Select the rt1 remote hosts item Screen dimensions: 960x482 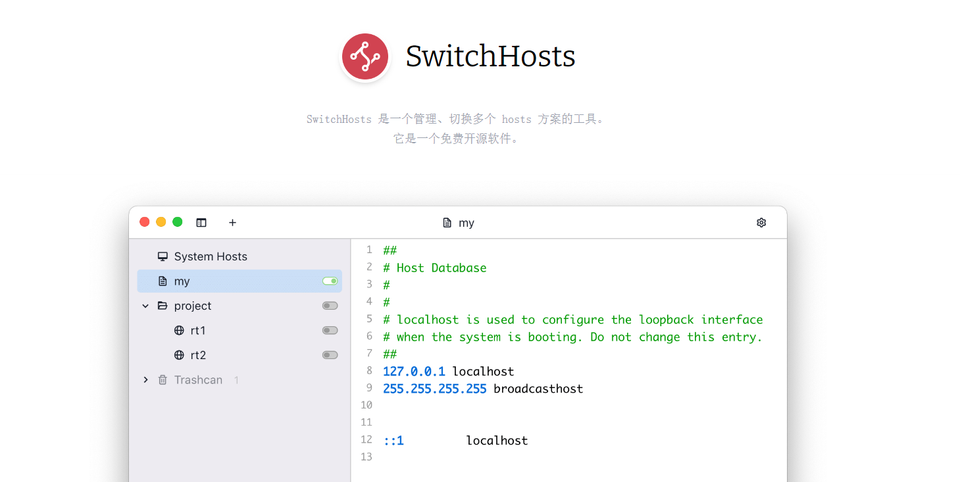(x=198, y=331)
